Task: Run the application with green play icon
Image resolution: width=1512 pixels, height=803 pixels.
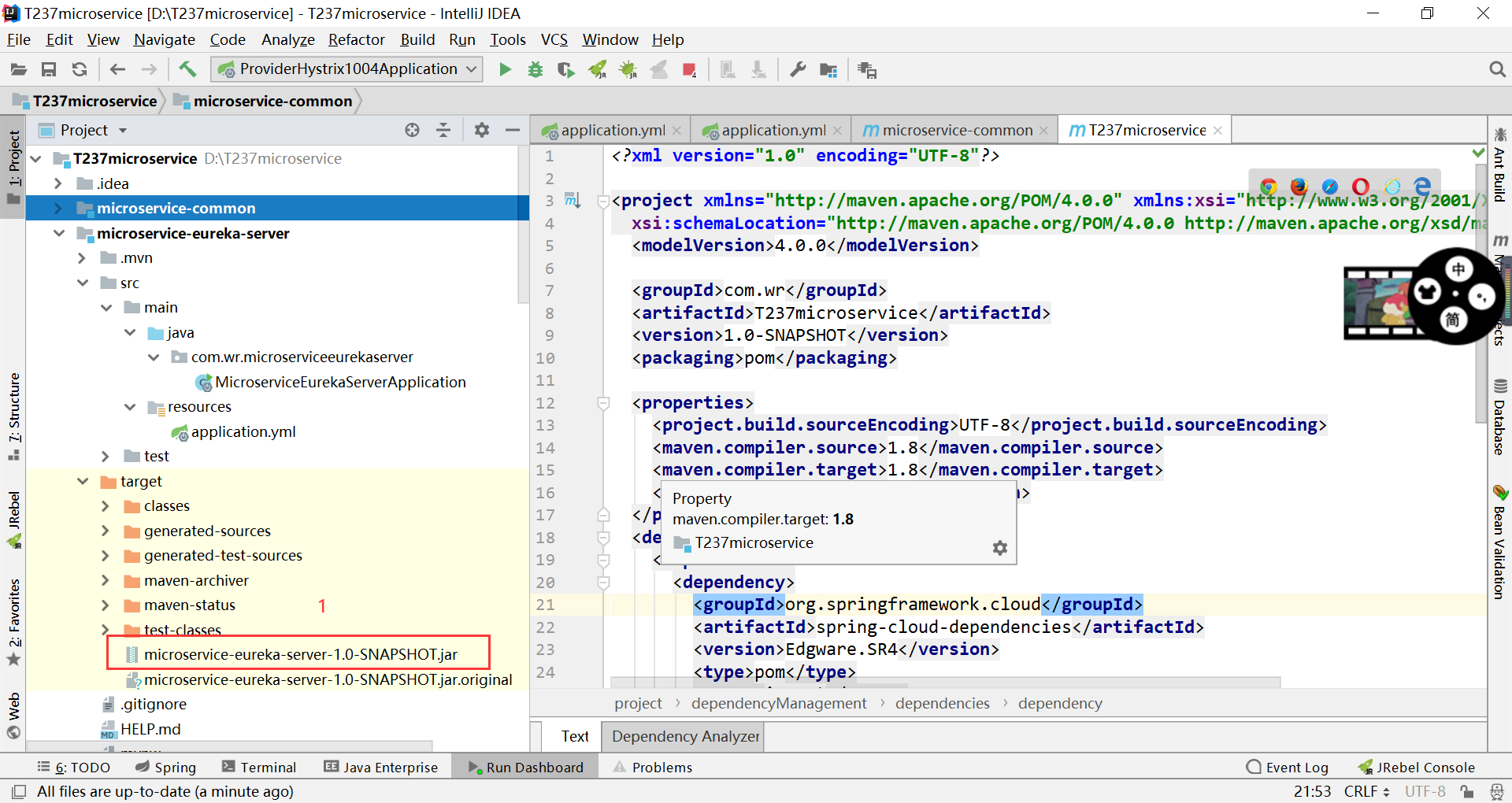Action: click(506, 69)
